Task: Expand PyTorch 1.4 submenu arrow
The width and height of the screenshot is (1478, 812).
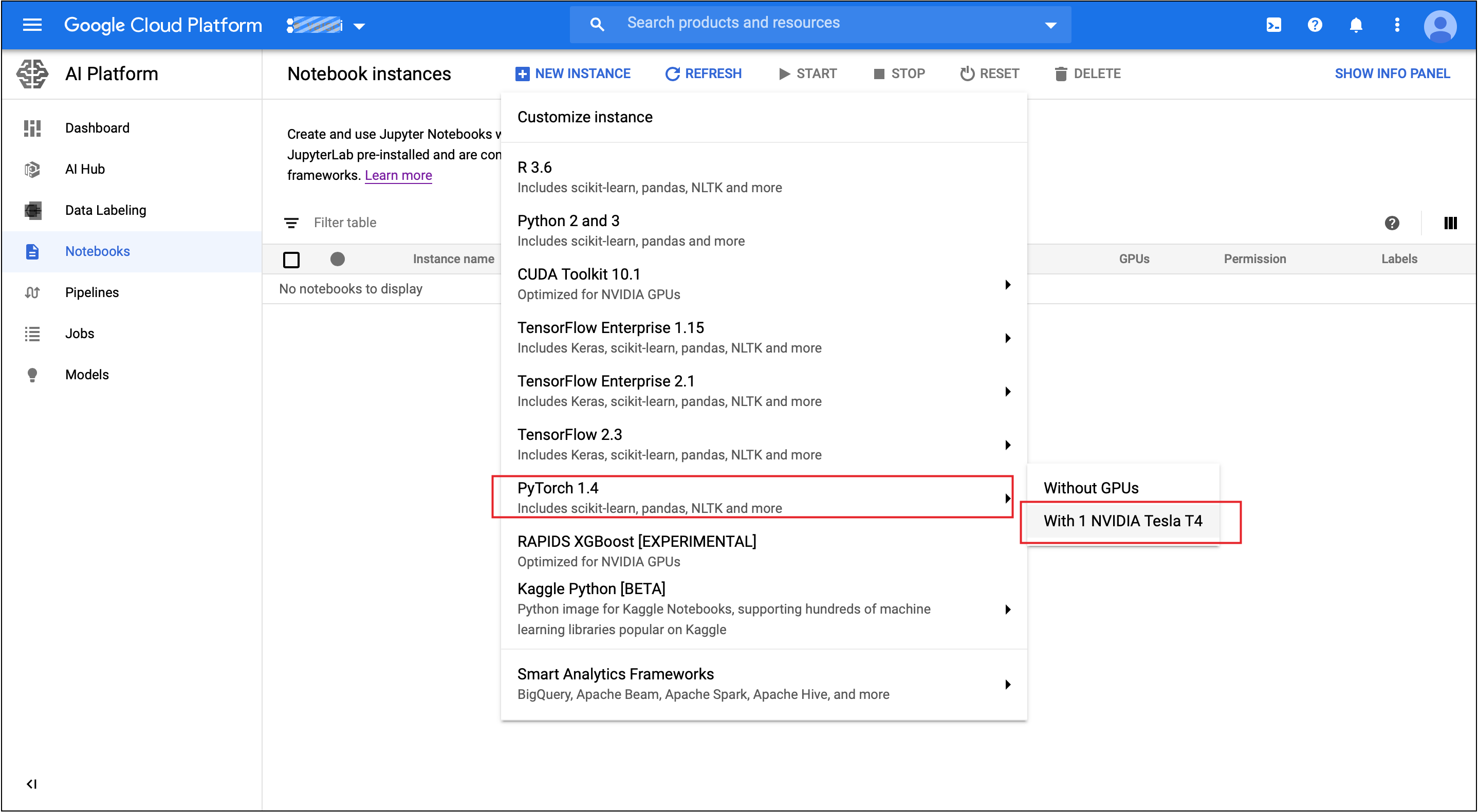Action: click(x=1008, y=498)
